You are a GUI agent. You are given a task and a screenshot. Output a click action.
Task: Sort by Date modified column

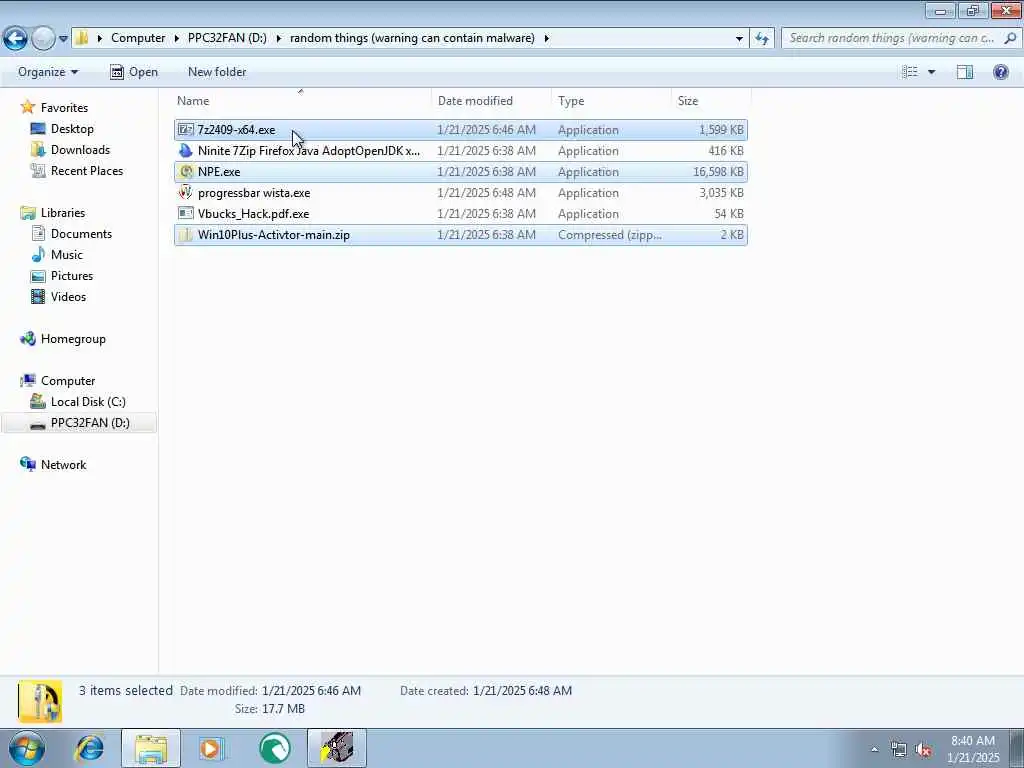(490, 101)
